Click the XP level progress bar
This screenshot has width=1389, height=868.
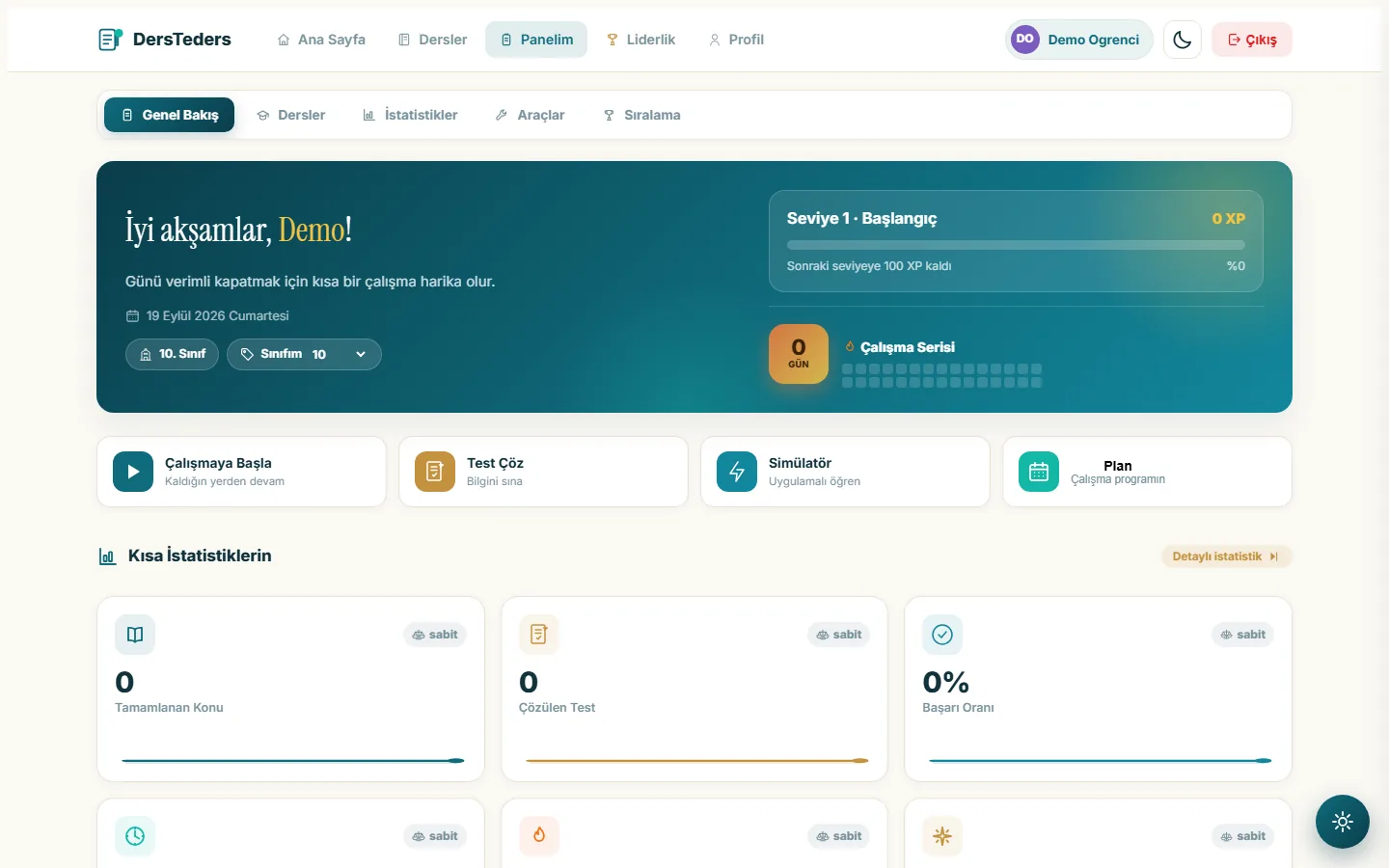coord(1016,245)
